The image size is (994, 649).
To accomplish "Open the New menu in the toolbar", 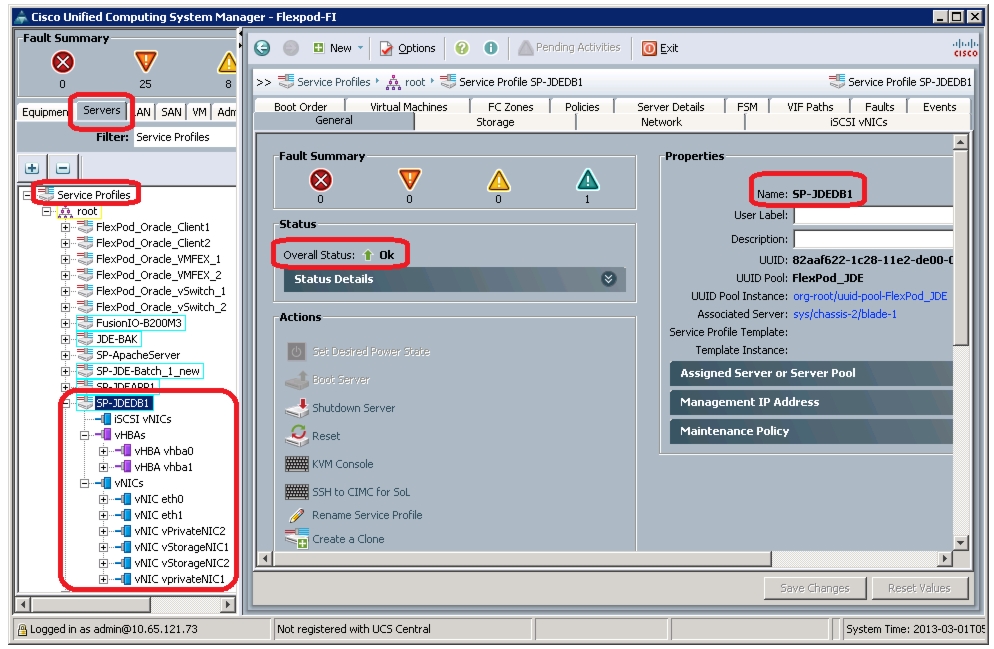I will click(x=339, y=48).
